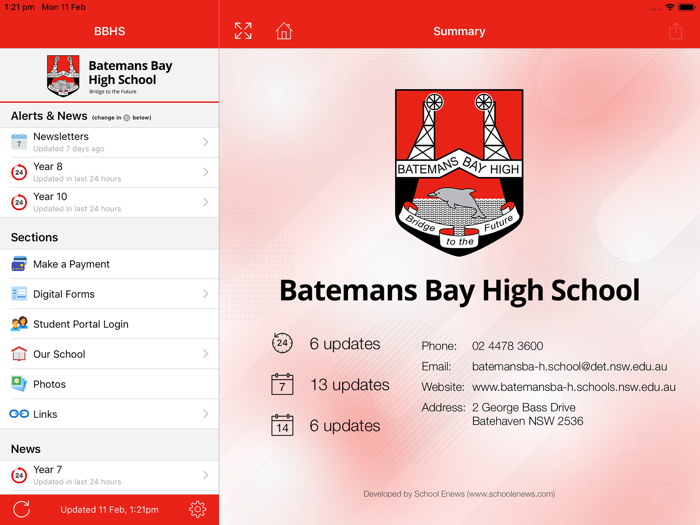Tap the Year 10 24-hour clock icon

tap(19, 202)
